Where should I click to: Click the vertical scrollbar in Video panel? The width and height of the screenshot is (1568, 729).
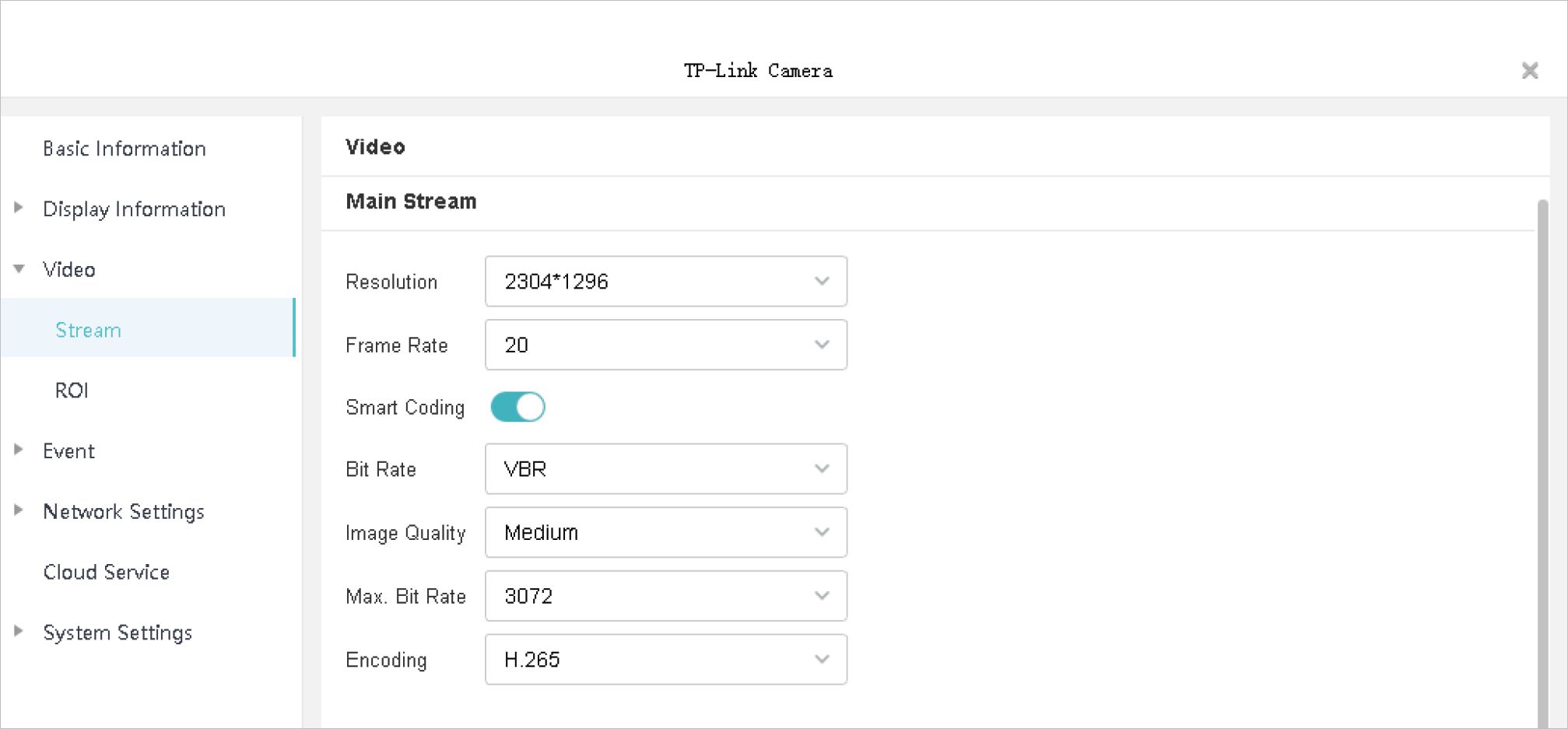click(x=1542, y=467)
